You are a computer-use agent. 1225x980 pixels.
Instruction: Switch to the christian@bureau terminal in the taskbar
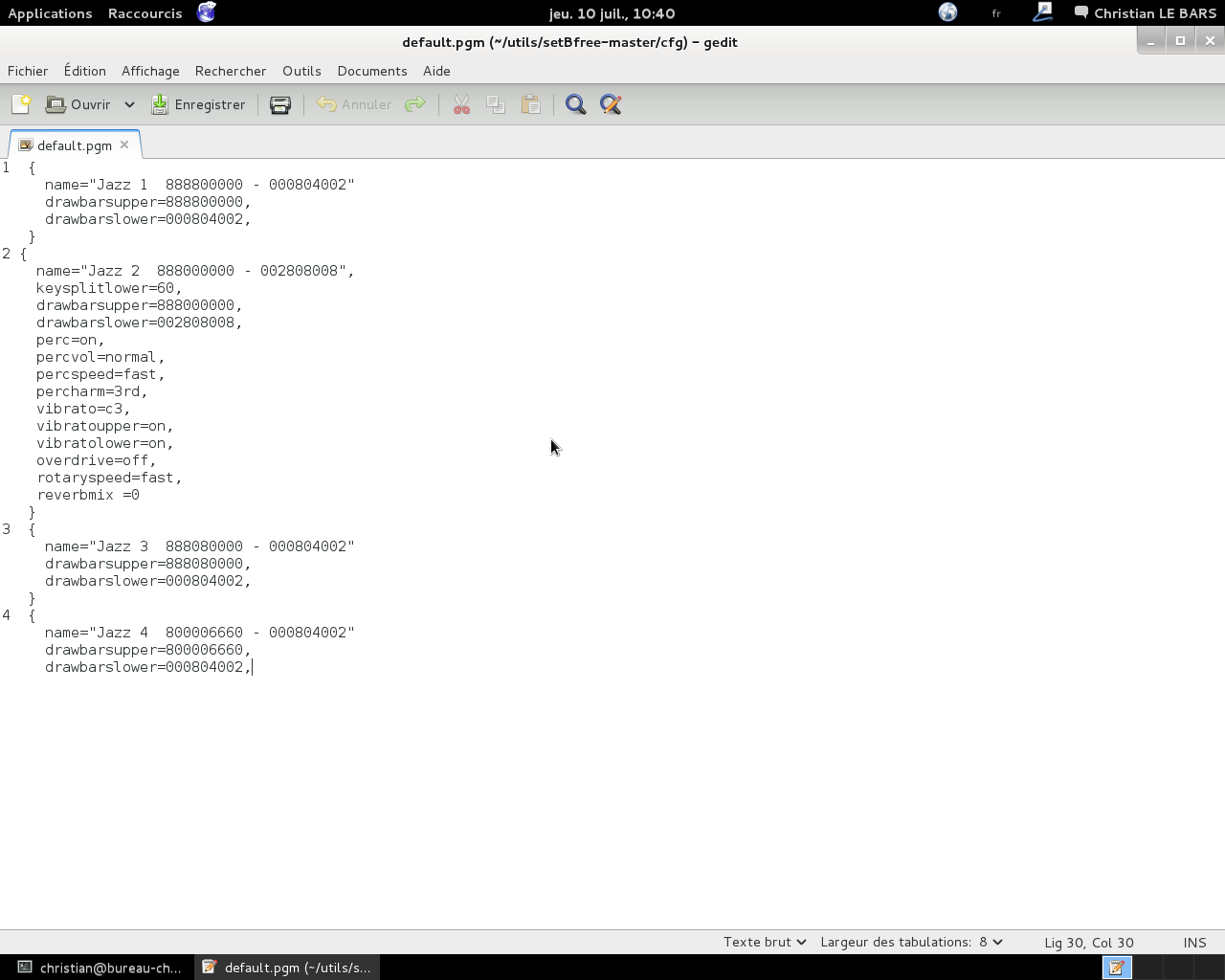pos(100,968)
